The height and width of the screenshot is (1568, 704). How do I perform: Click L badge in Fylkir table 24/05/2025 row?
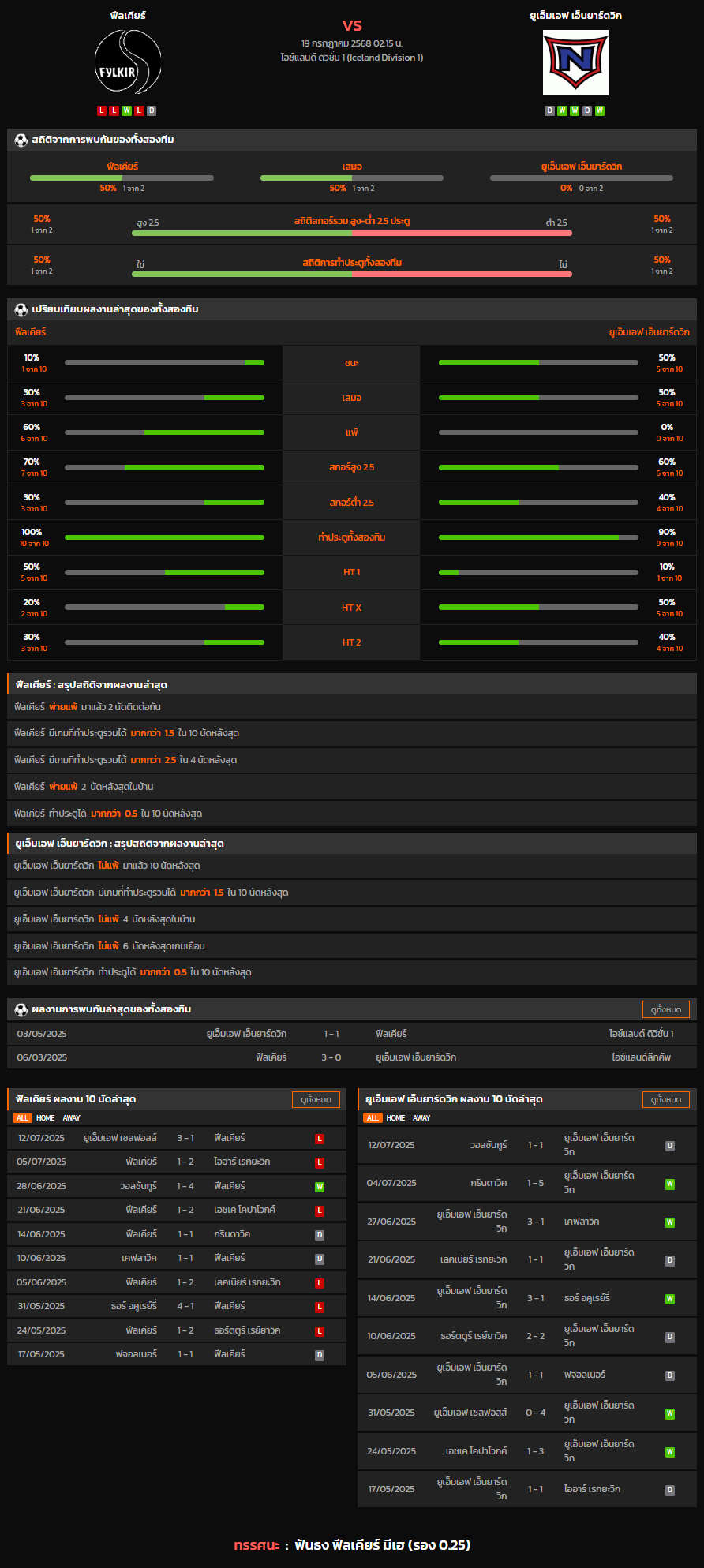pyautogui.click(x=320, y=1331)
